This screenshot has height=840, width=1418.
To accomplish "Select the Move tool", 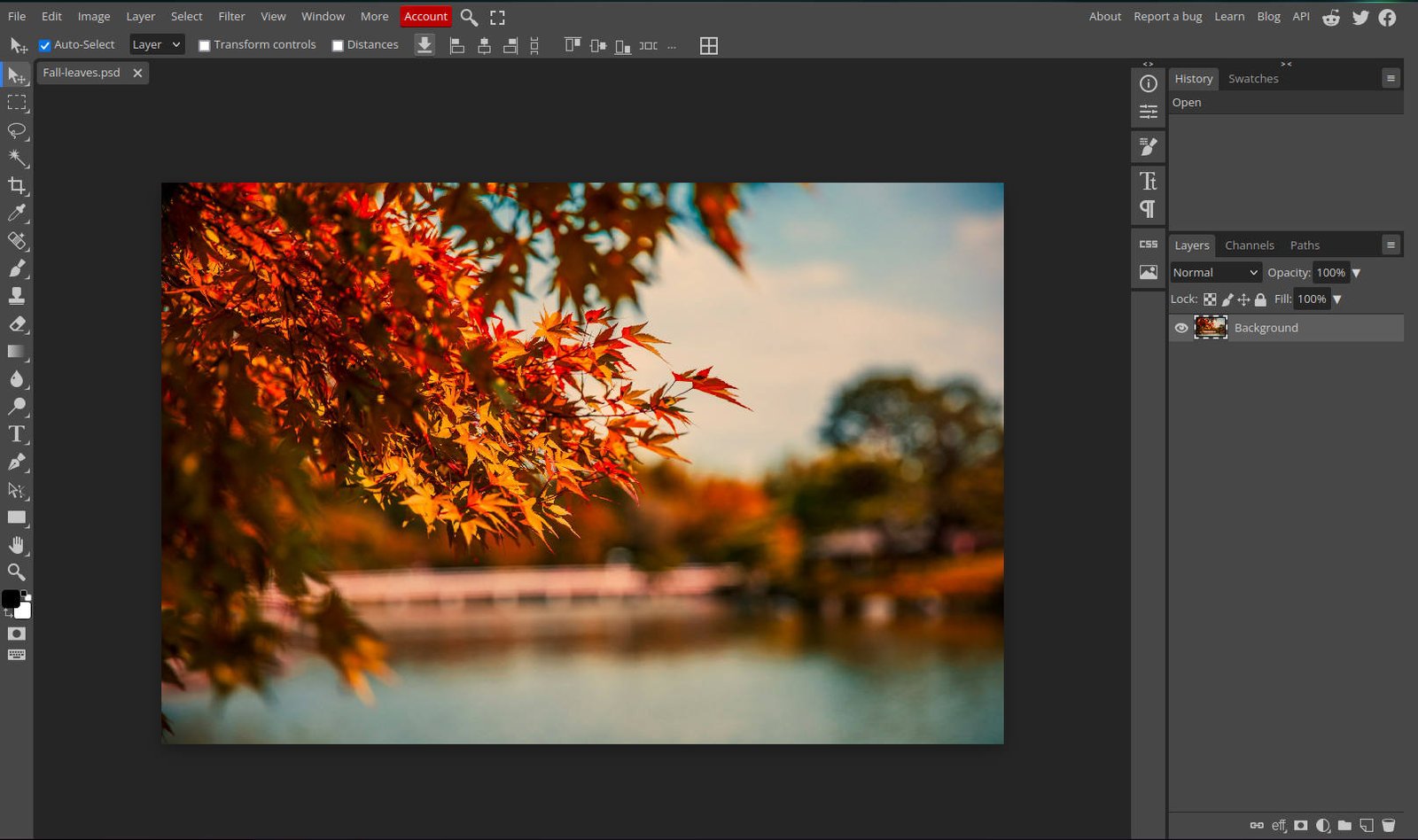I will (17, 76).
